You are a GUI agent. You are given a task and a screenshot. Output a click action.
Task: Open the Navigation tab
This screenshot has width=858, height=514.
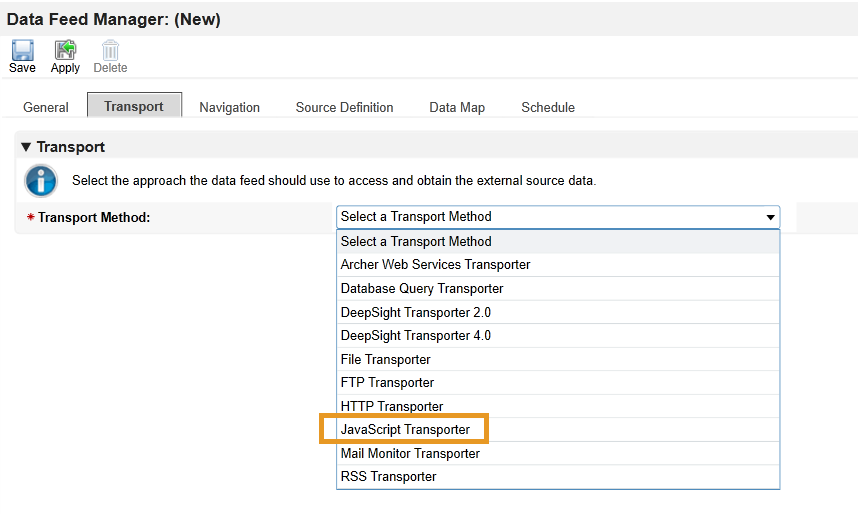[x=229, y=107]
